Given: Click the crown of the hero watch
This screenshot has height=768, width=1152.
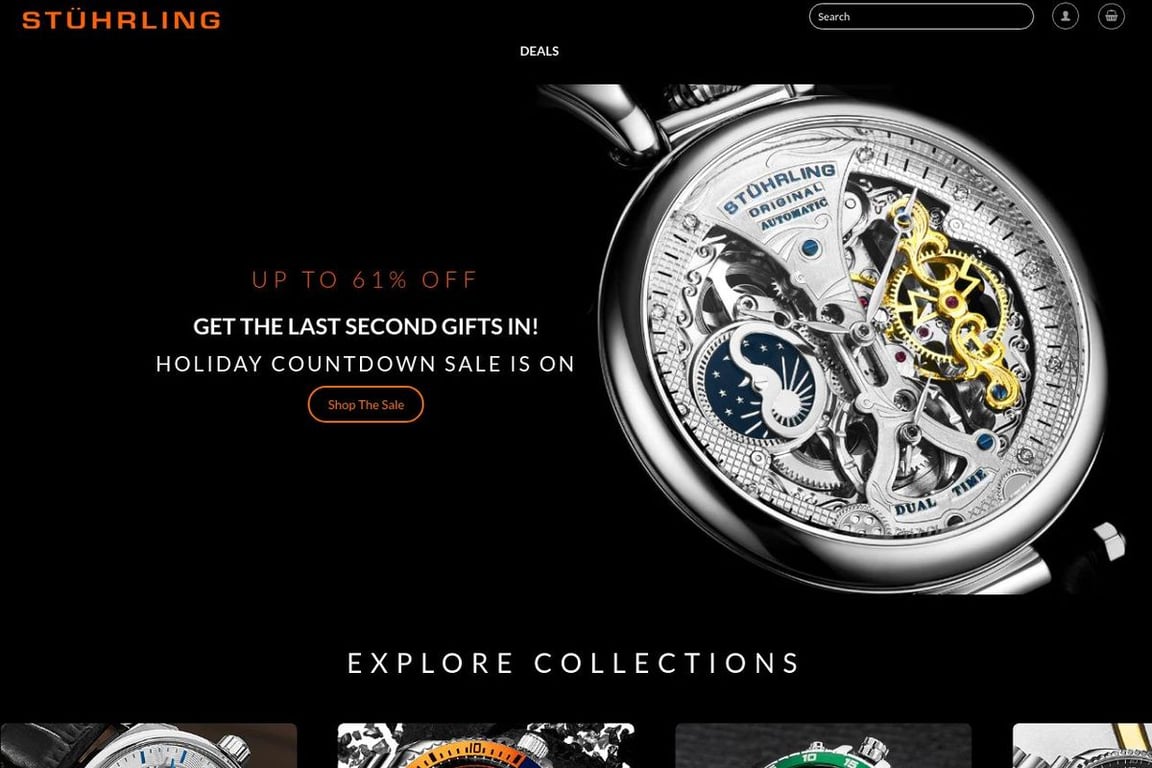Looking at the screenshot, I should [x=1108, y=542].
